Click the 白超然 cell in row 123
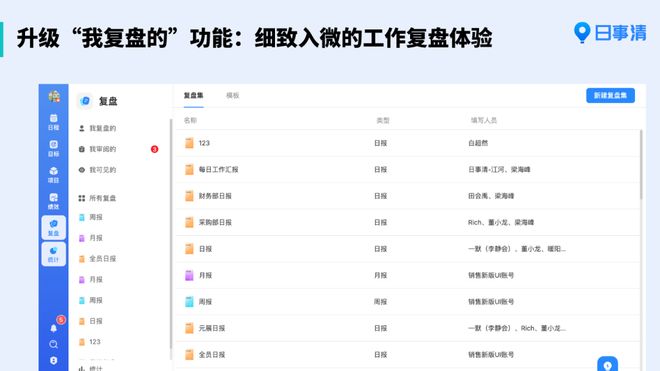 tap(478, 143)
